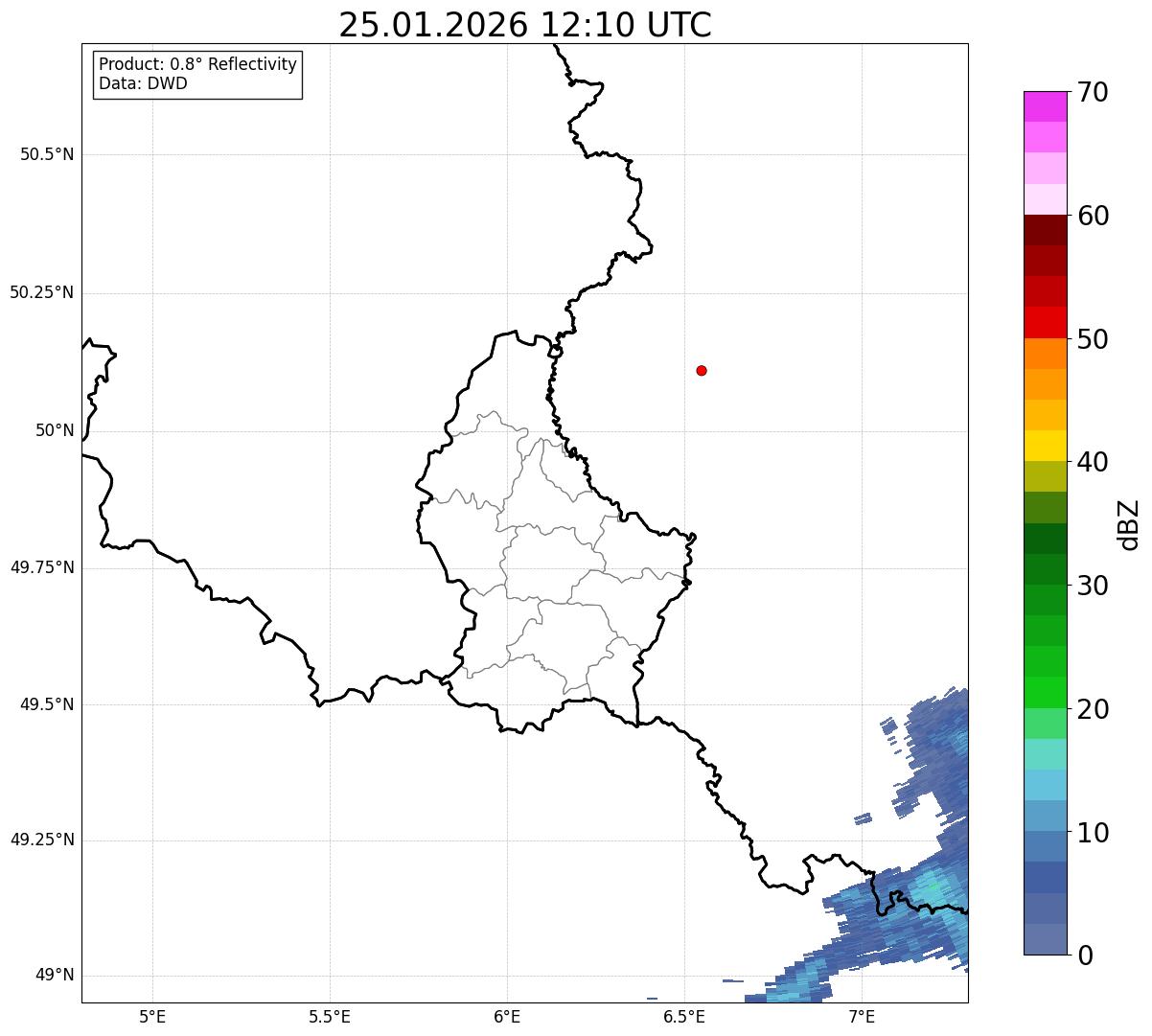Screen dimensions: 1152x1036
Task: Select the 50.25°N latitude label
Action: pos(42,292)
